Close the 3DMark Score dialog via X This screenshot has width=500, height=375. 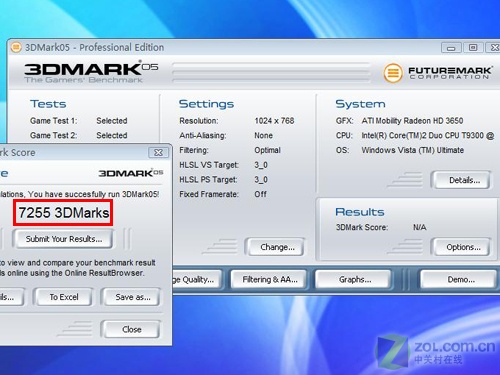pos(158,153)
